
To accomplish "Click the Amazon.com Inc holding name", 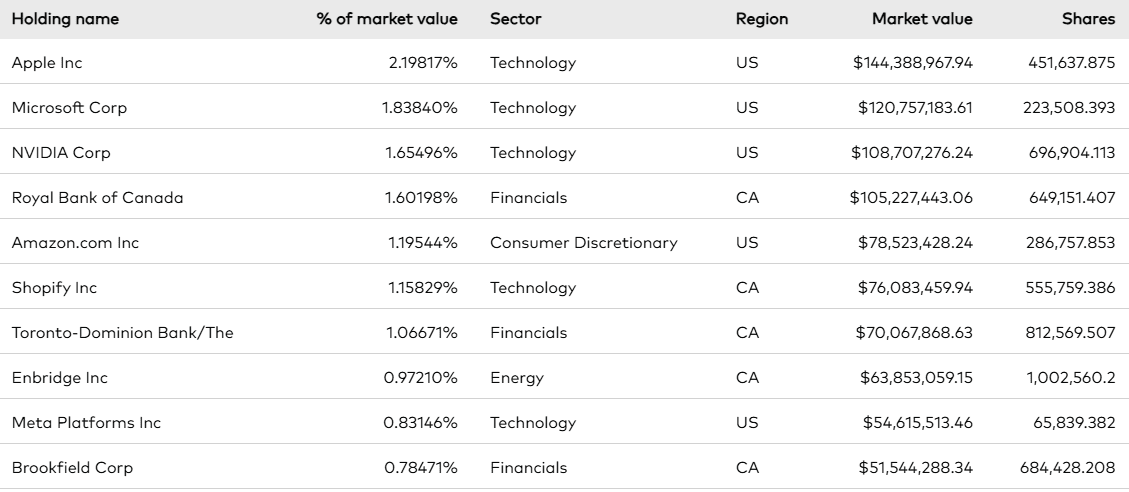I will point(71,243).
